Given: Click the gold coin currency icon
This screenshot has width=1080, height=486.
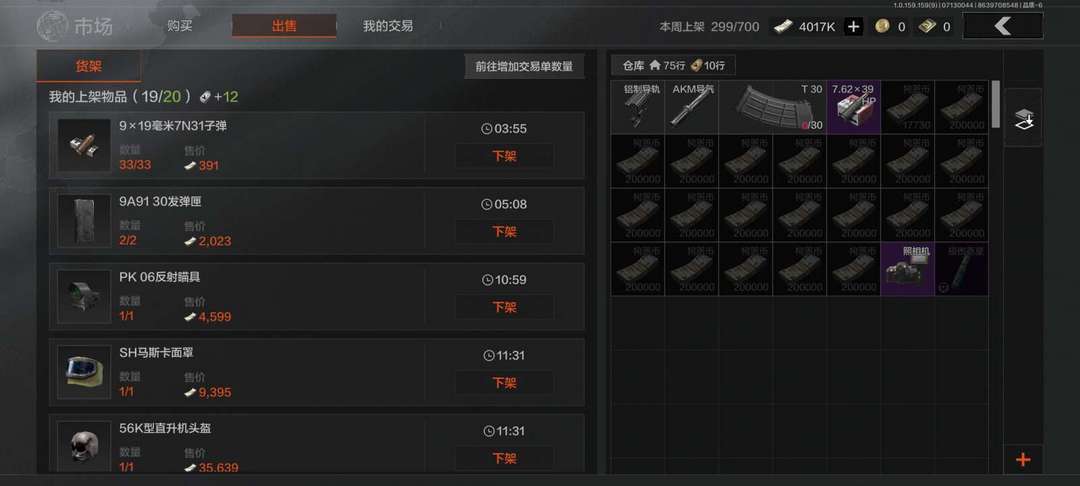Looking at the screenshot, I should 882,26.
